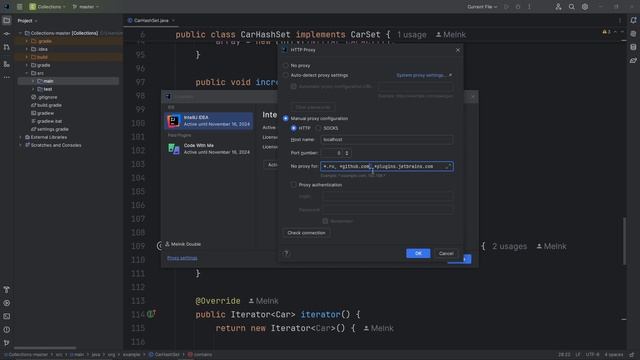Open the Pull Requests tool window icon
Image resolution: width=640 pixels, height=360 pixels.
(7, 47)
